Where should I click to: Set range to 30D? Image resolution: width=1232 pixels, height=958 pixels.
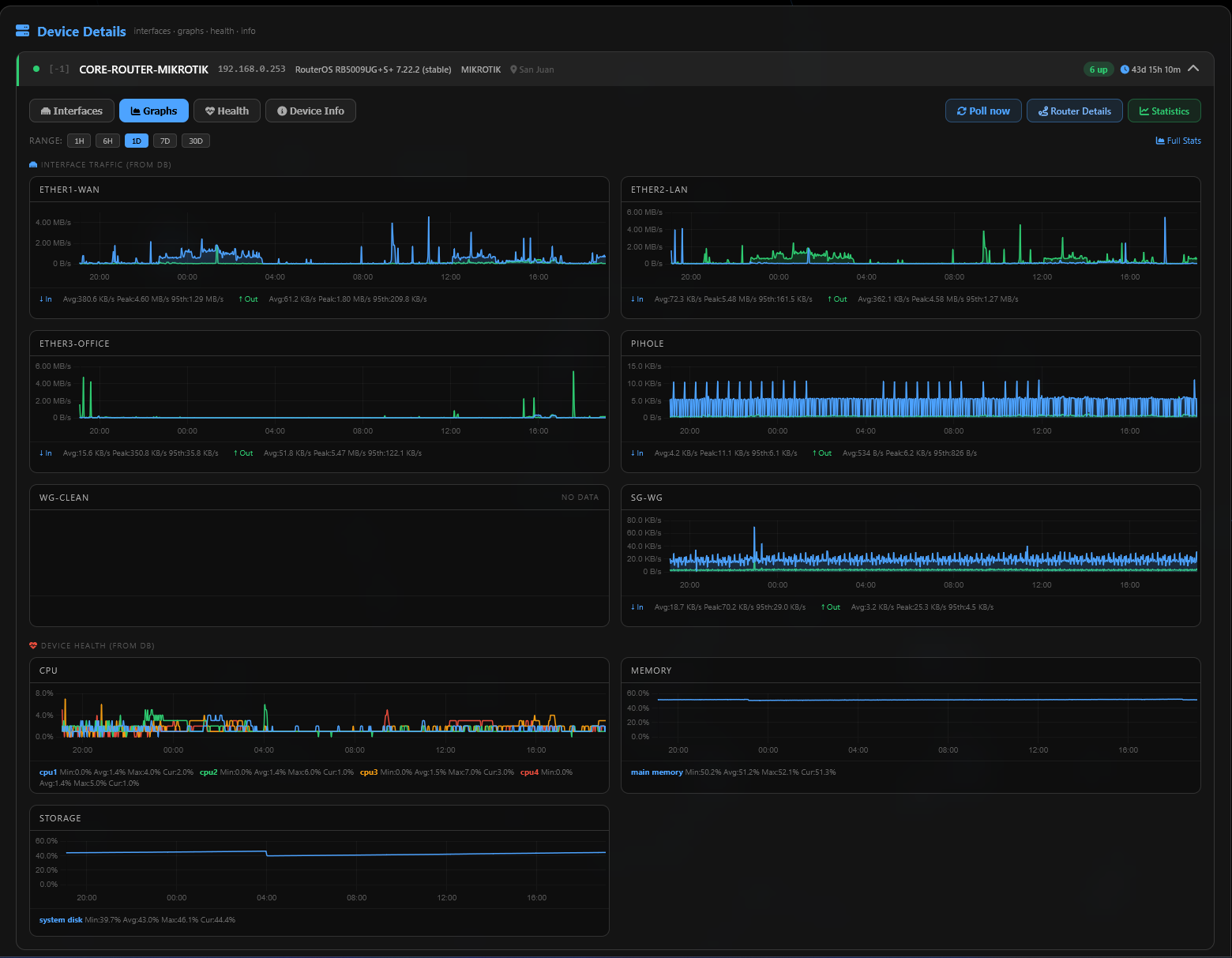click(x=195, y=141)
